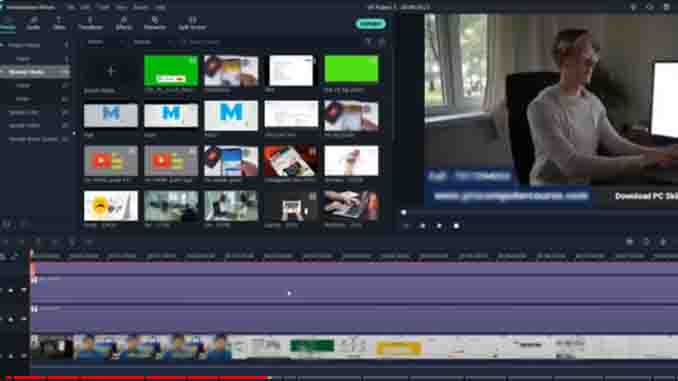Click the Import Media plus tile
The width and height of the screenshot is (678, 381).
pyautogui.click(x=111, y=71)
